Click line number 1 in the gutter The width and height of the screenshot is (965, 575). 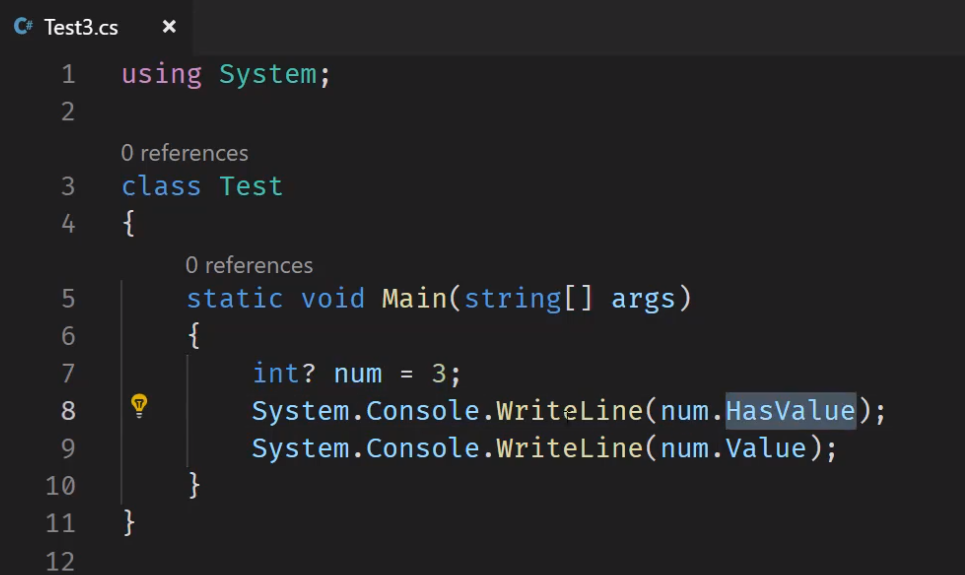[68, 74]
